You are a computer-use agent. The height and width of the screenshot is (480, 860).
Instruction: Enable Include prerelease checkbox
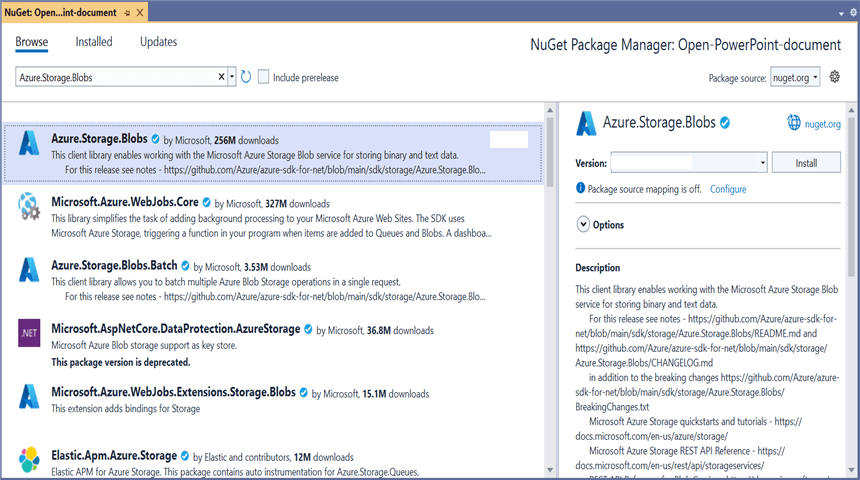pyautogui.click(x=263, y=77)
